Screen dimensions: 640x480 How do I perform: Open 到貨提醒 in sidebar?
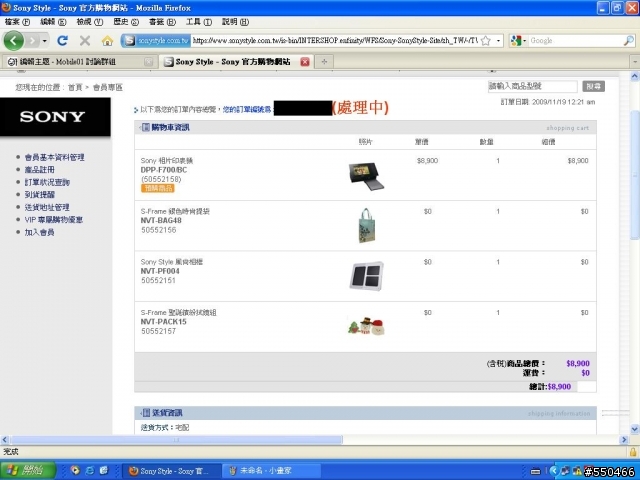point(39,195)
